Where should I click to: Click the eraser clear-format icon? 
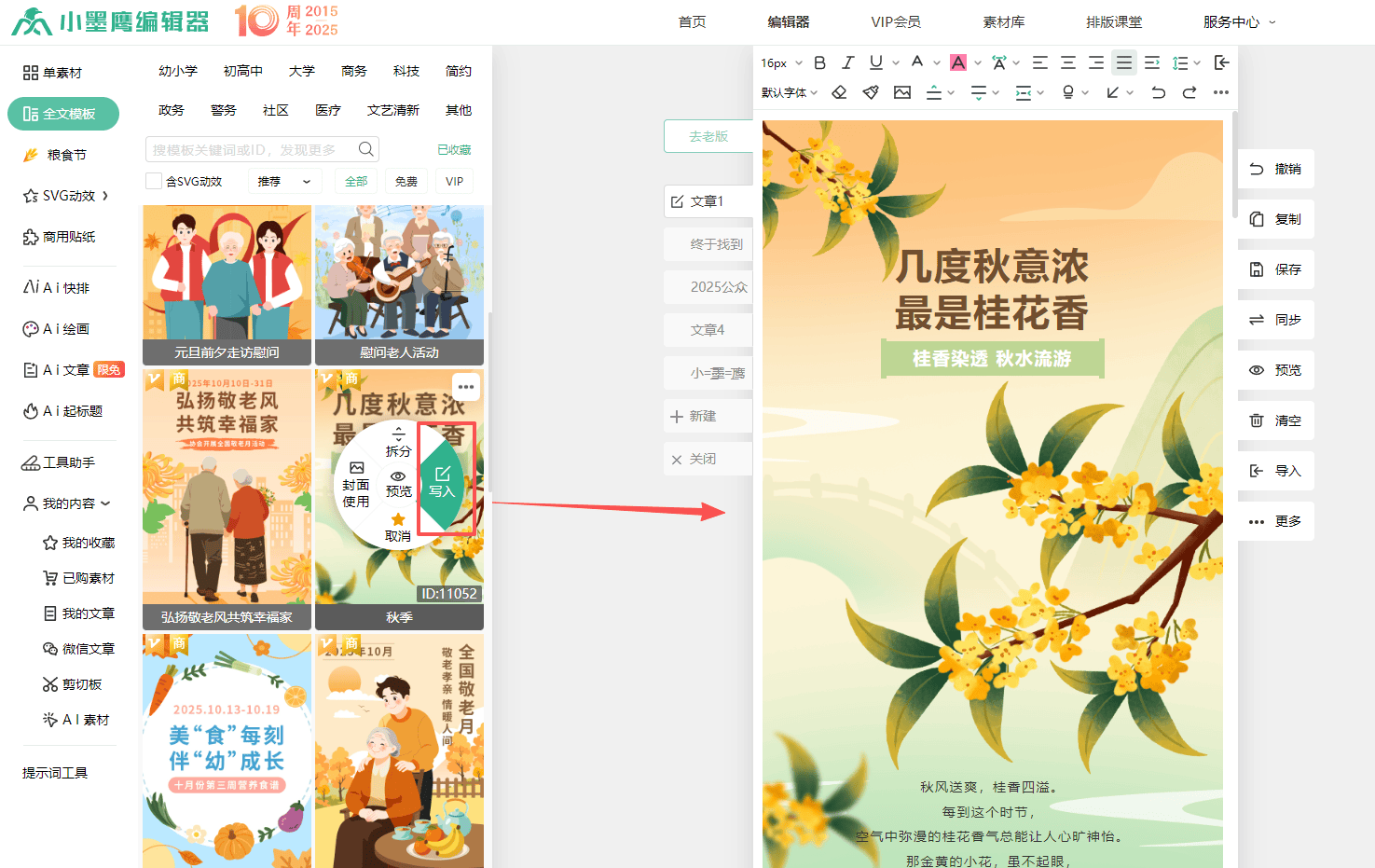point(839,92)
